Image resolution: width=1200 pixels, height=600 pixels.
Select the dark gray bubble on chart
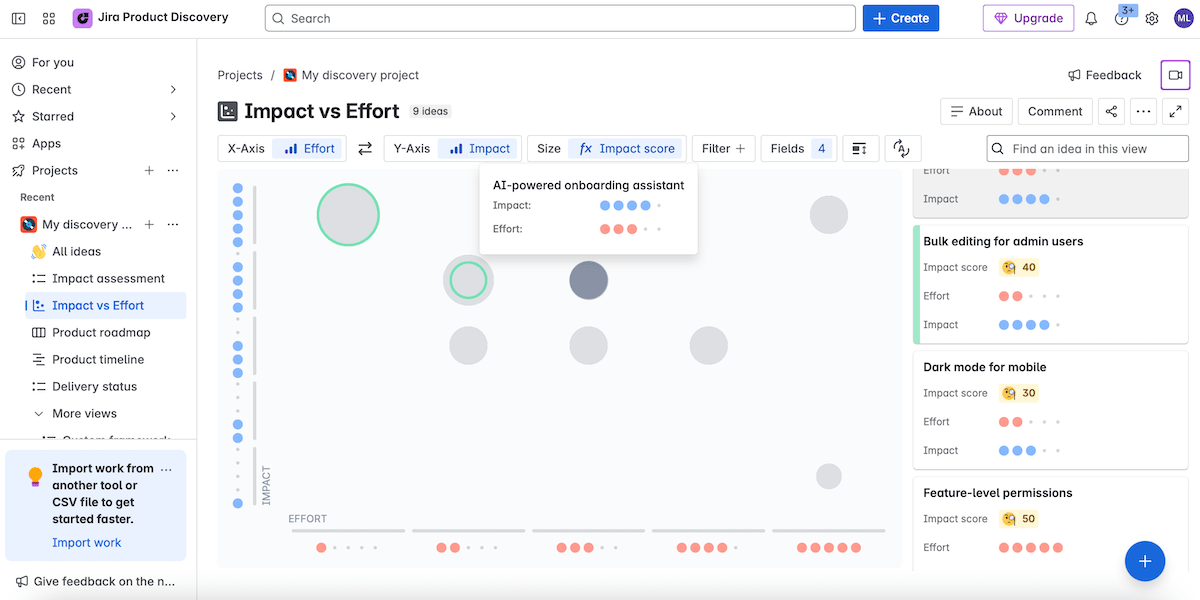[x=588, y=281]
